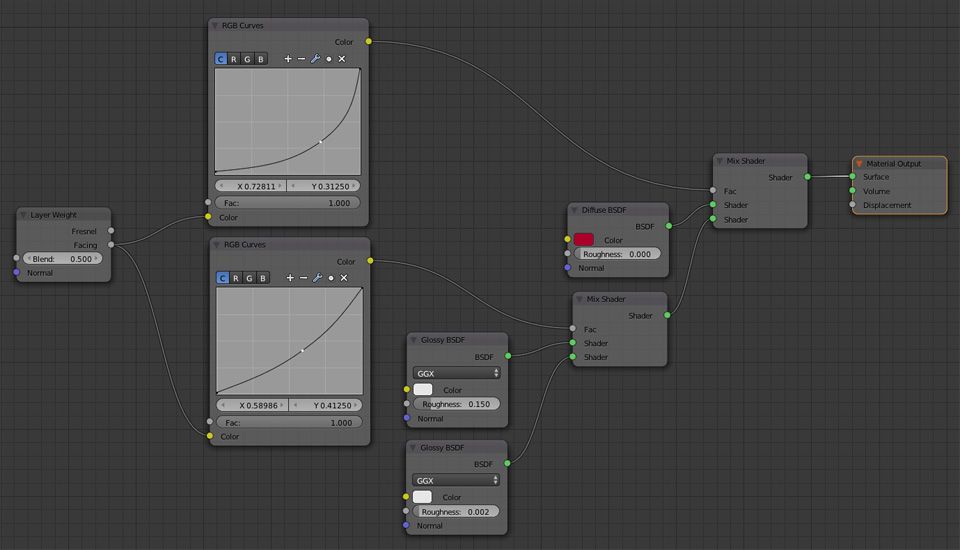This screenshot has width=960, height=550.
Task: Click BSDF output socket on Diffuse BSDF
Action: click(669, 226)
